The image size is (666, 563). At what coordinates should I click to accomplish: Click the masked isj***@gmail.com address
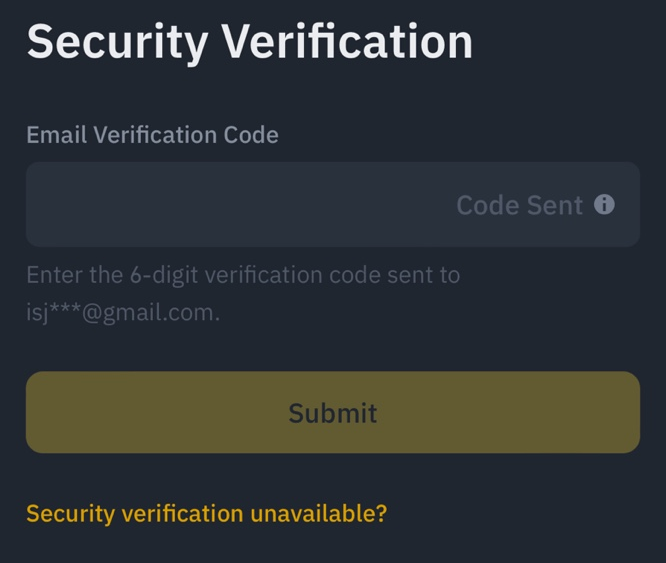123,313
